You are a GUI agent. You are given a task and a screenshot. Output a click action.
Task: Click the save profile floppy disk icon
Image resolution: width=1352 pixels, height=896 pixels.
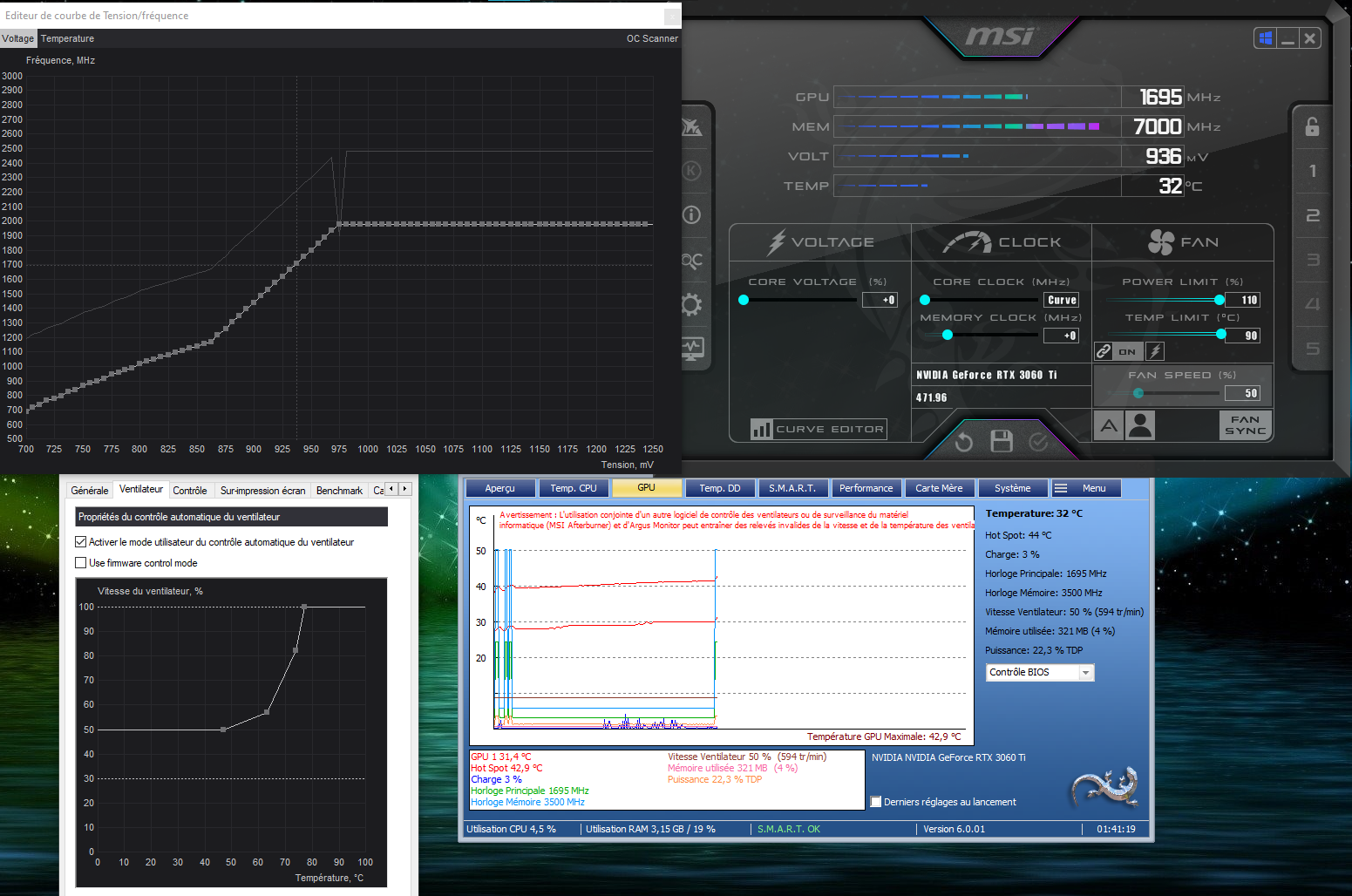tap(1002, 442)
